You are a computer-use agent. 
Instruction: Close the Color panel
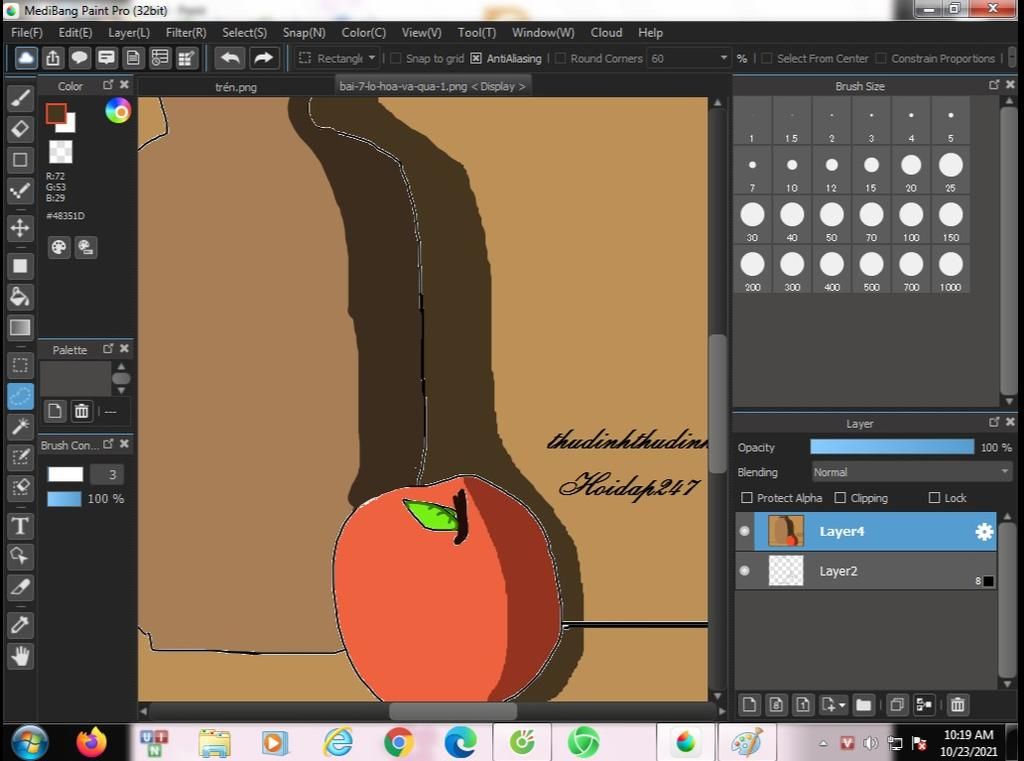(124, 85)
